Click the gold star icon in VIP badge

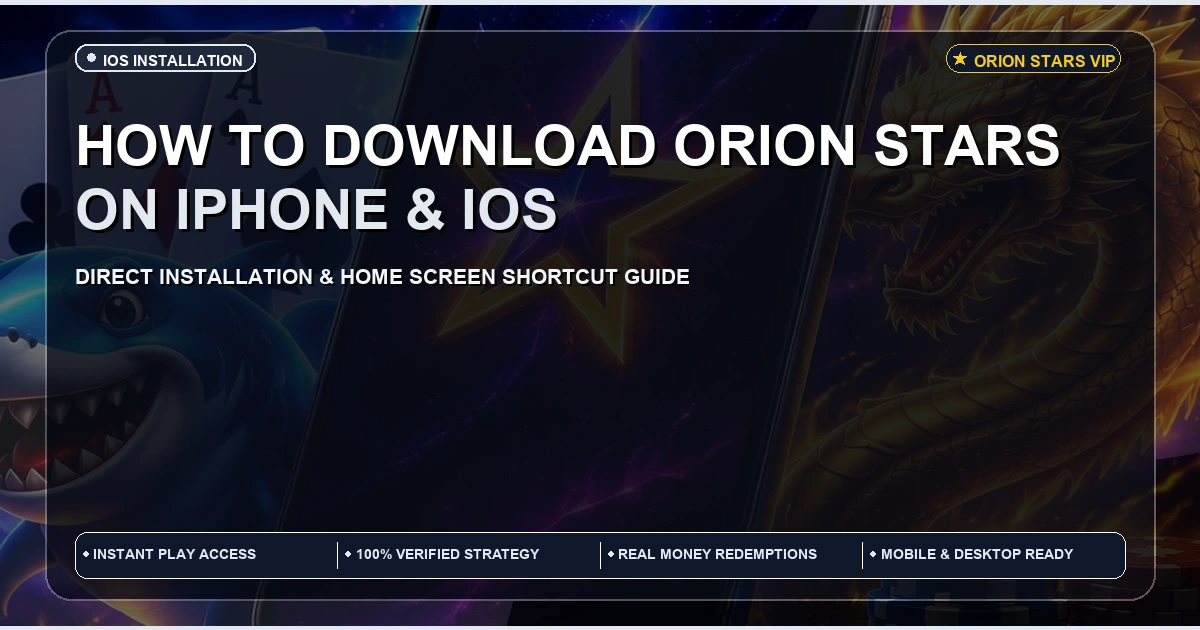click(x=960, y=59)
